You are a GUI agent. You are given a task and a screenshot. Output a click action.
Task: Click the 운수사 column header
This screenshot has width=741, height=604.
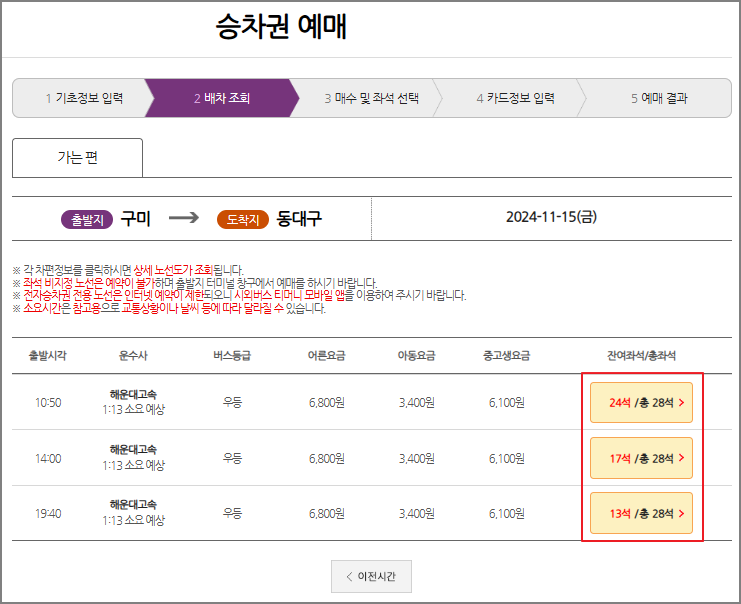pos(133,355)
